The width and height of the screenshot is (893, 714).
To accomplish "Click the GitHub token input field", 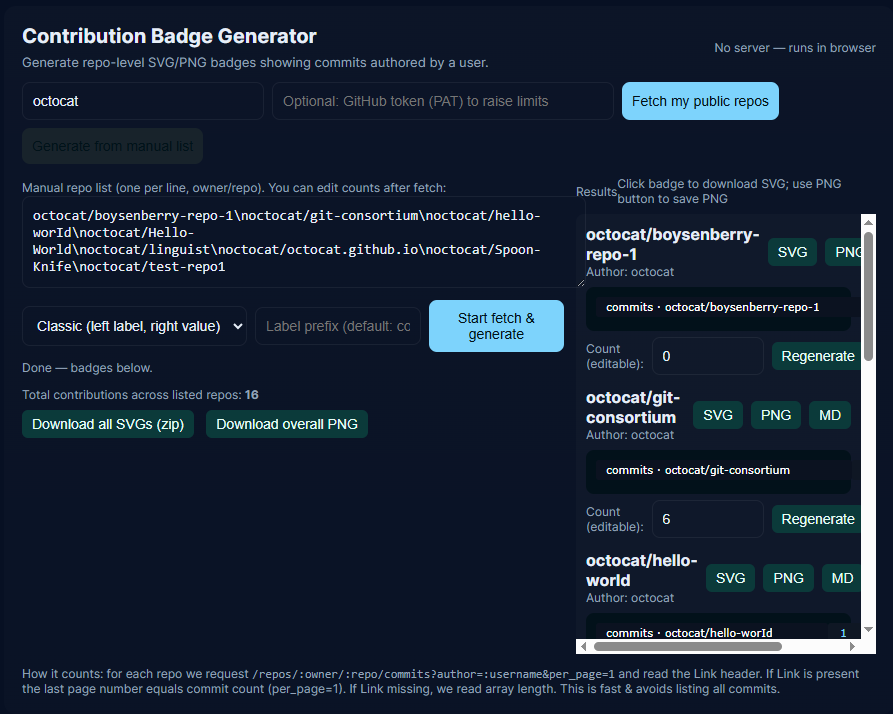I will 442,100.
